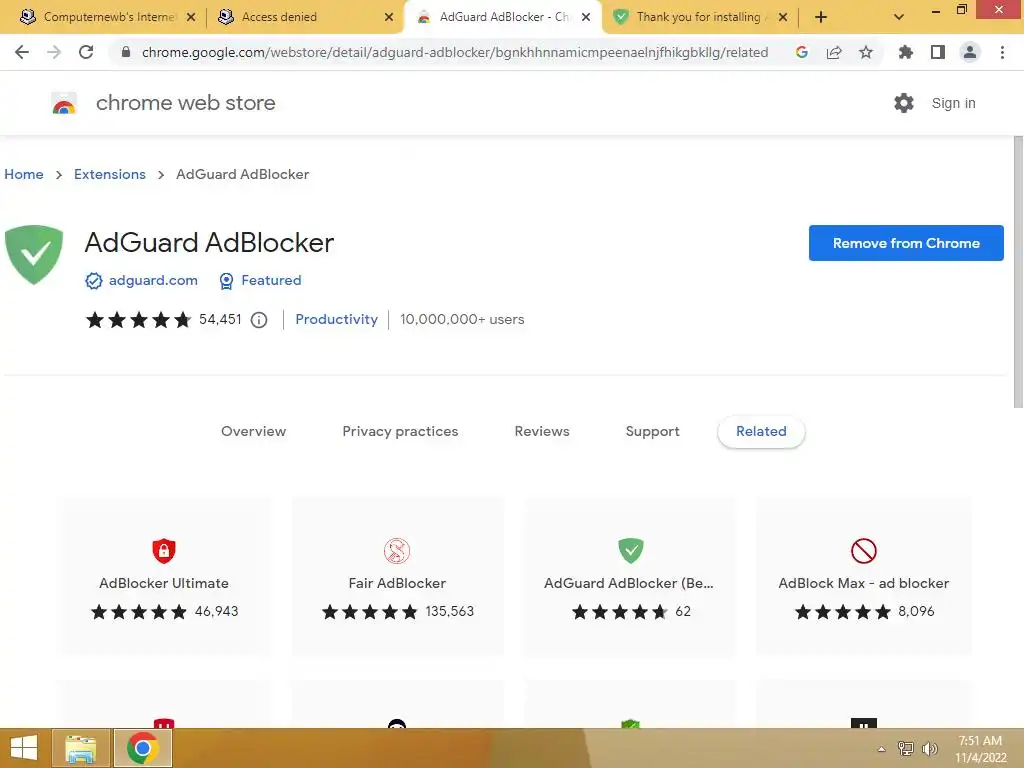Select the Support tab

point(652,431)
